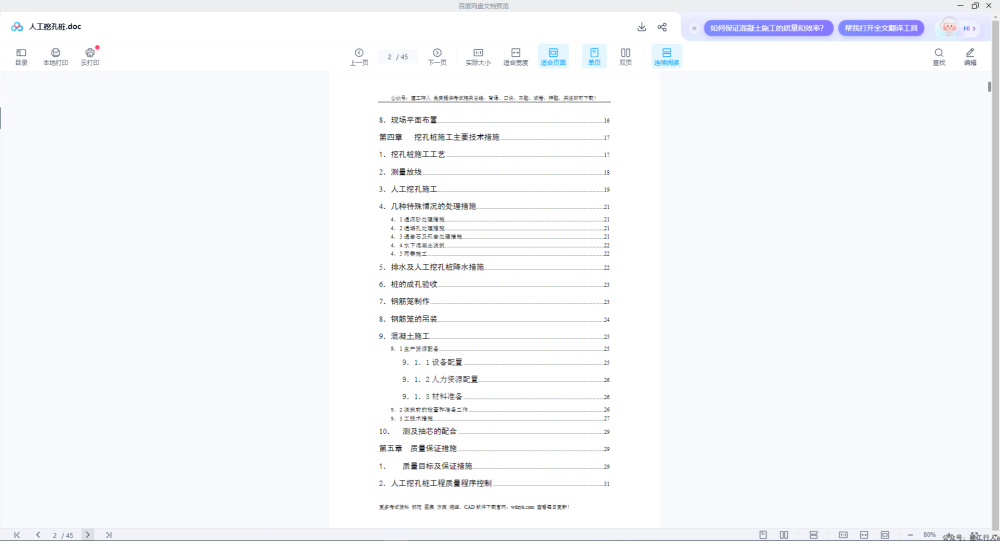Screen dimensions: 1000x541
Task: Click TOC entry 1. 质量目标及保证措施
Action: click(494, 466)
